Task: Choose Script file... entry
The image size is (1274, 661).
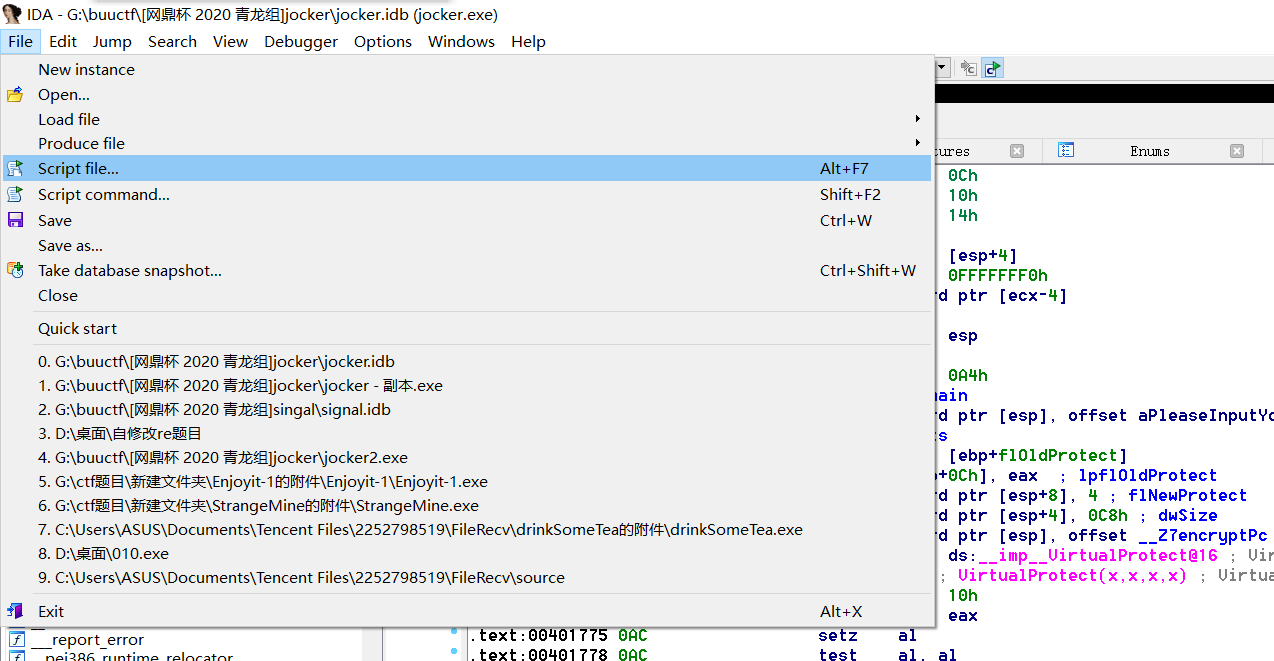Action: pyautogui.click(x=467, y=169)
